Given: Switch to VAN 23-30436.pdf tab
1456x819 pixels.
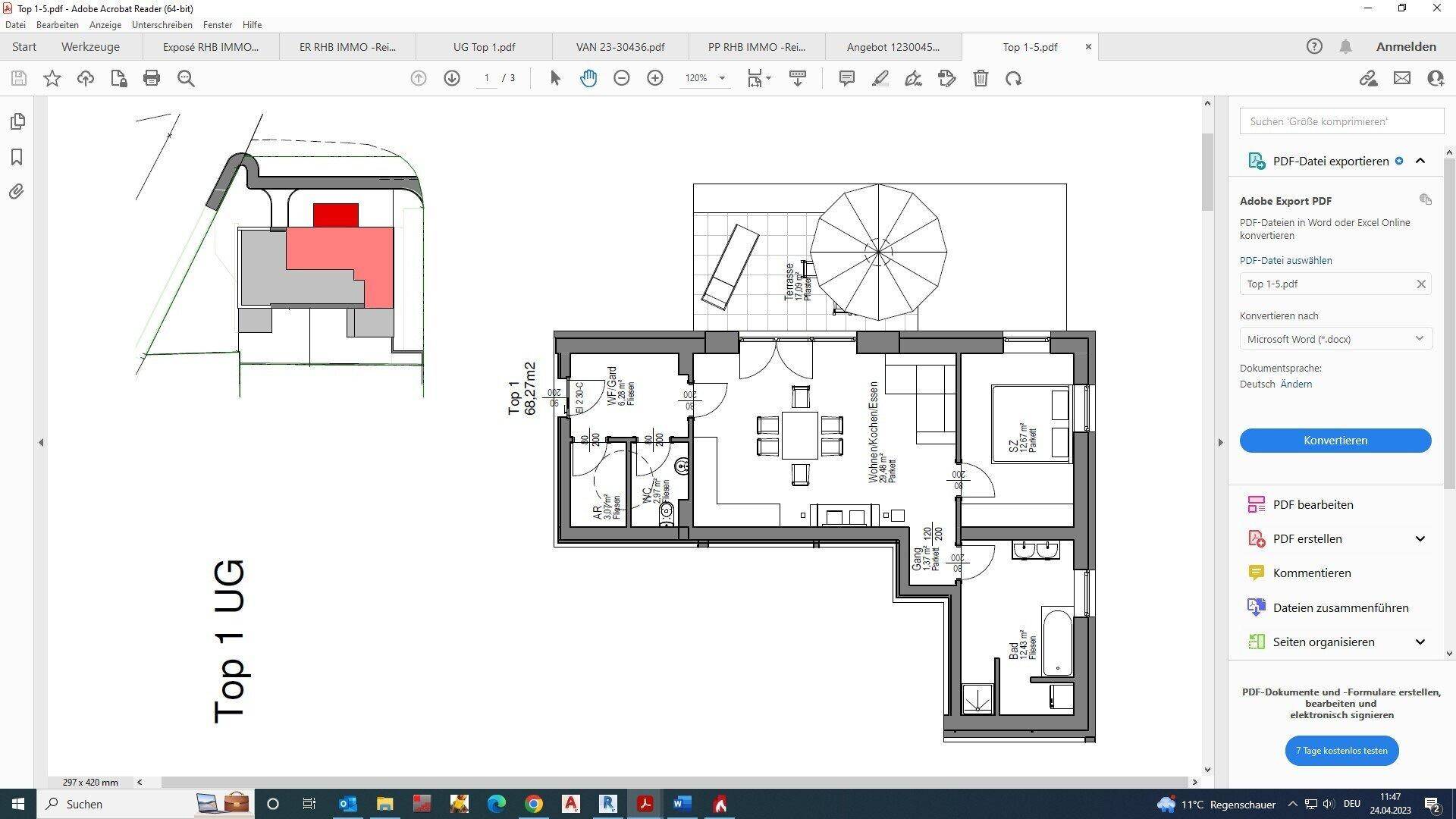Looking at the screenshot, I should tap(620, 47).
